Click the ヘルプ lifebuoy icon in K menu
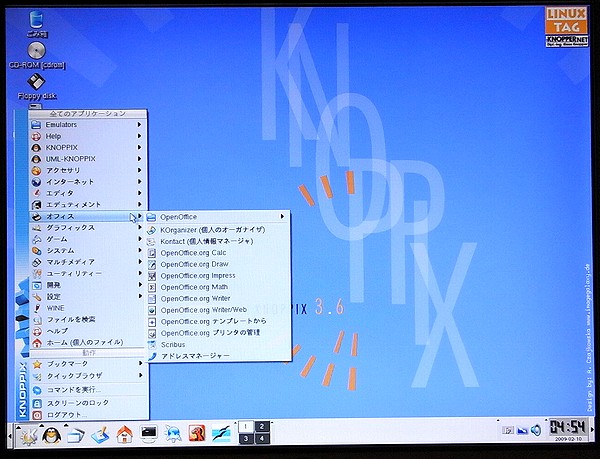This screenshot has width=600, height=459. point(37,331)
